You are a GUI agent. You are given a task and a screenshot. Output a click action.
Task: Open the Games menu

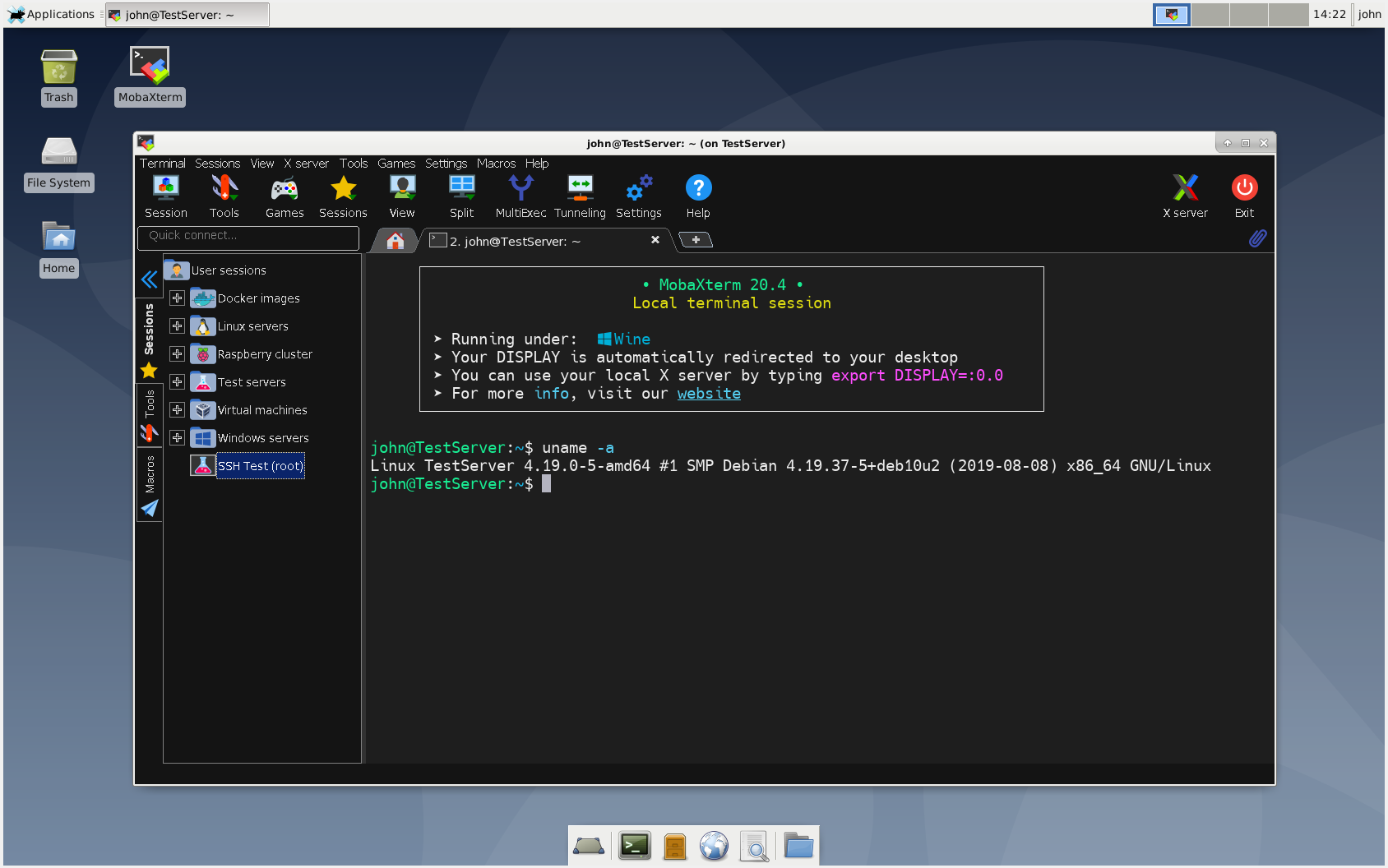396,164
